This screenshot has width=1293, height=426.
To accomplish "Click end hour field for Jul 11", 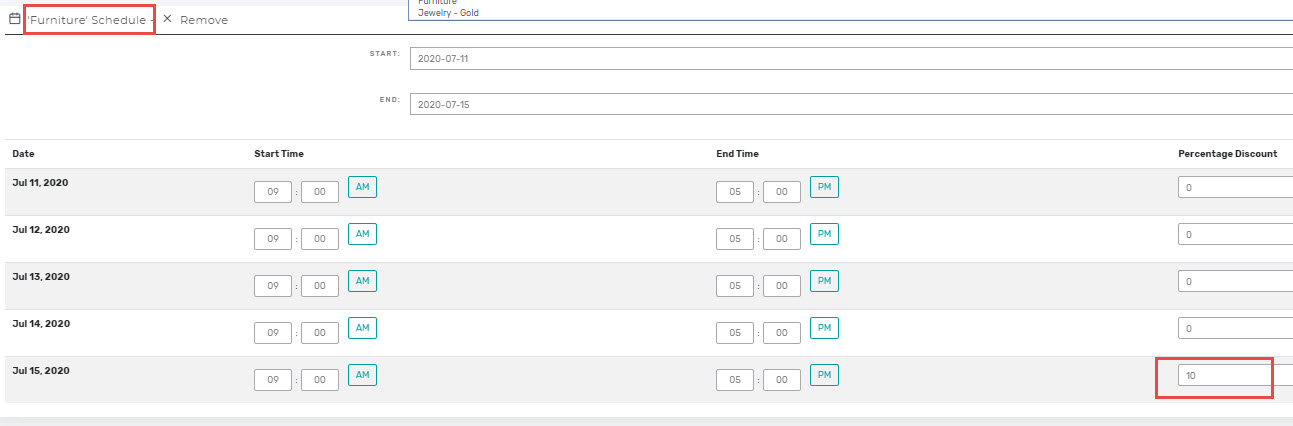I will click(735, 192).
